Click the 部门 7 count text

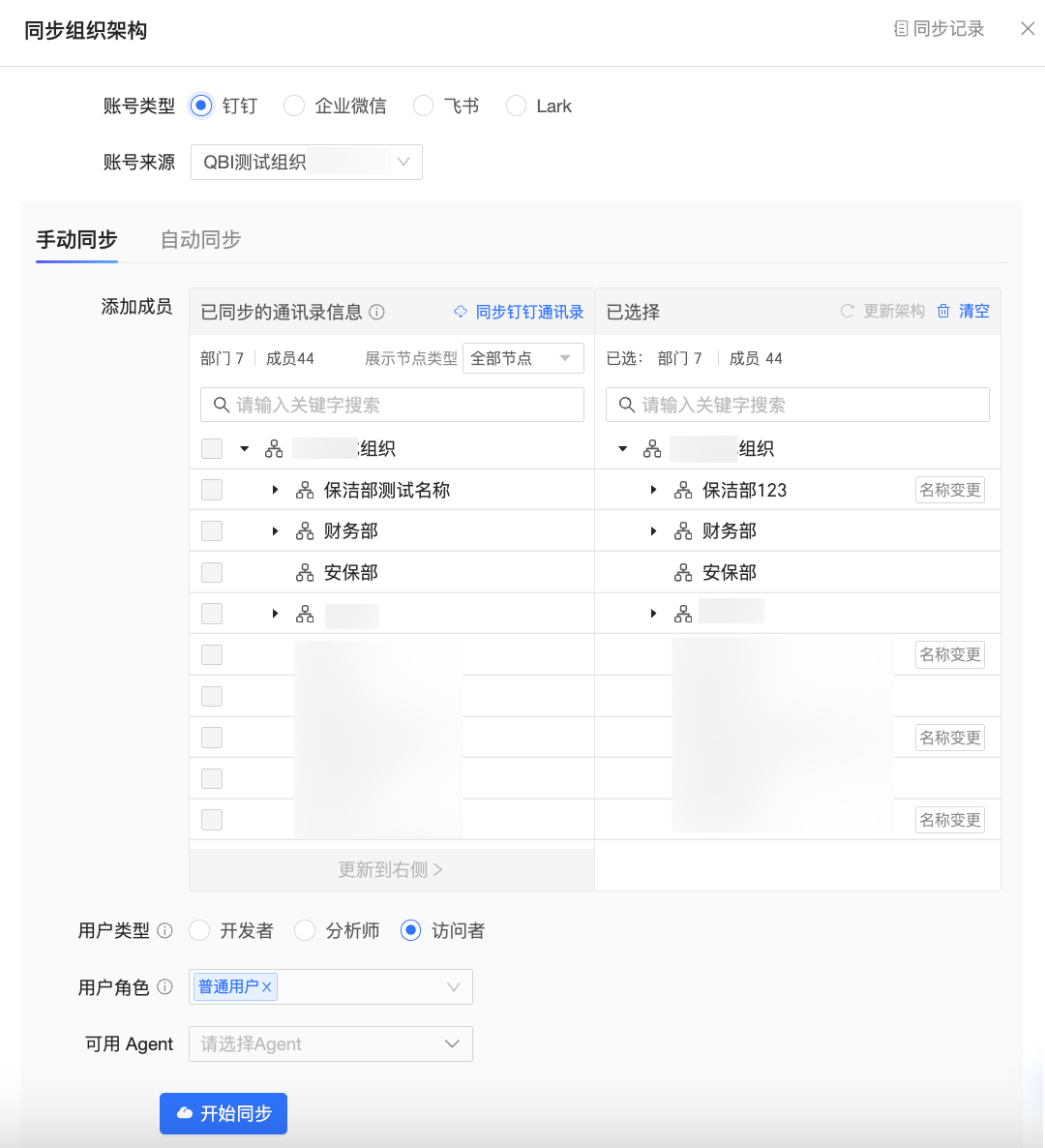(x=222, y=358)
